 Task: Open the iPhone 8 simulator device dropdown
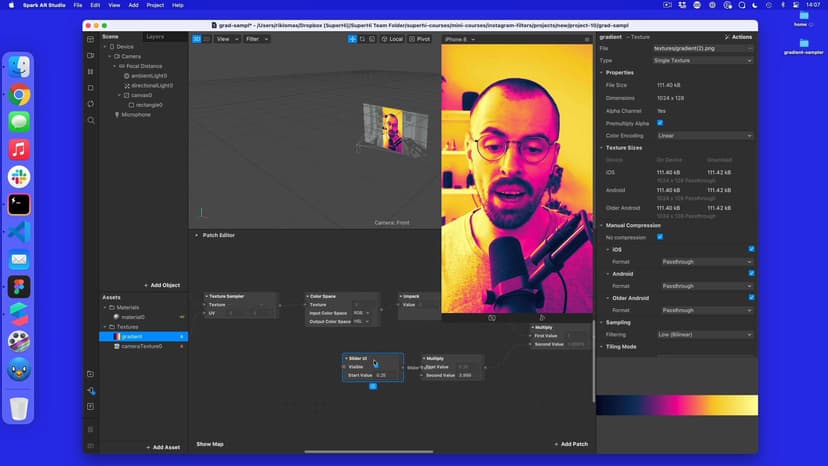[459, 39]
